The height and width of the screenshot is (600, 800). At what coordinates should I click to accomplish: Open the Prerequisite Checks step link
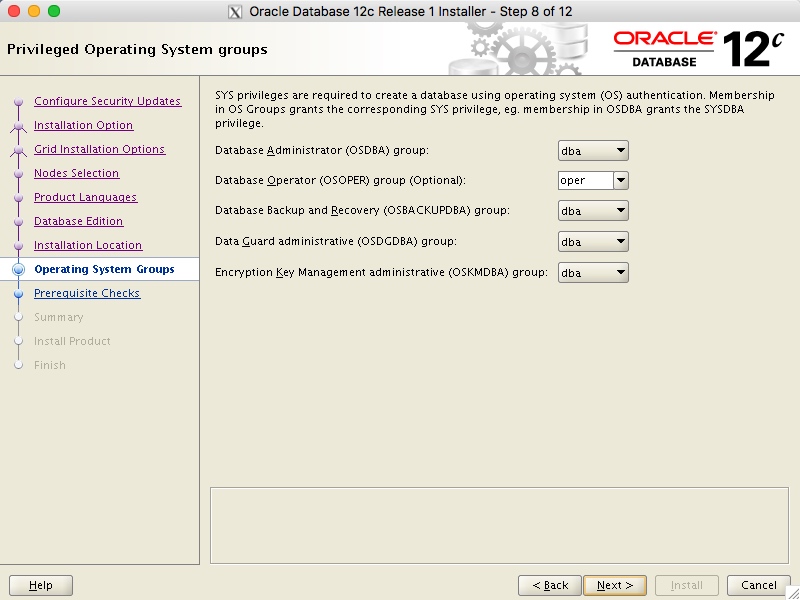tap(87, 293)
